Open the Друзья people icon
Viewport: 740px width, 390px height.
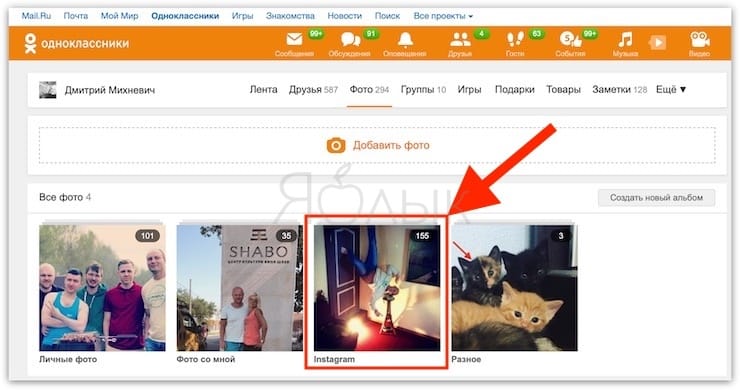coord(460,40)
